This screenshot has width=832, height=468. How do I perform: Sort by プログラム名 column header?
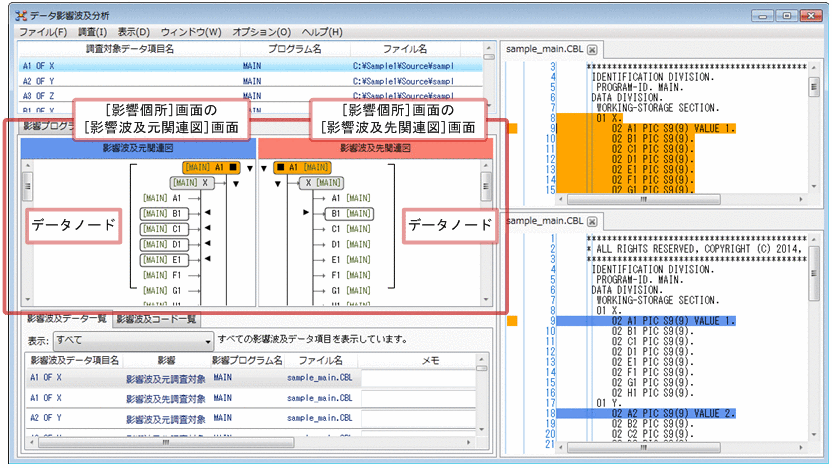[295, 49]
